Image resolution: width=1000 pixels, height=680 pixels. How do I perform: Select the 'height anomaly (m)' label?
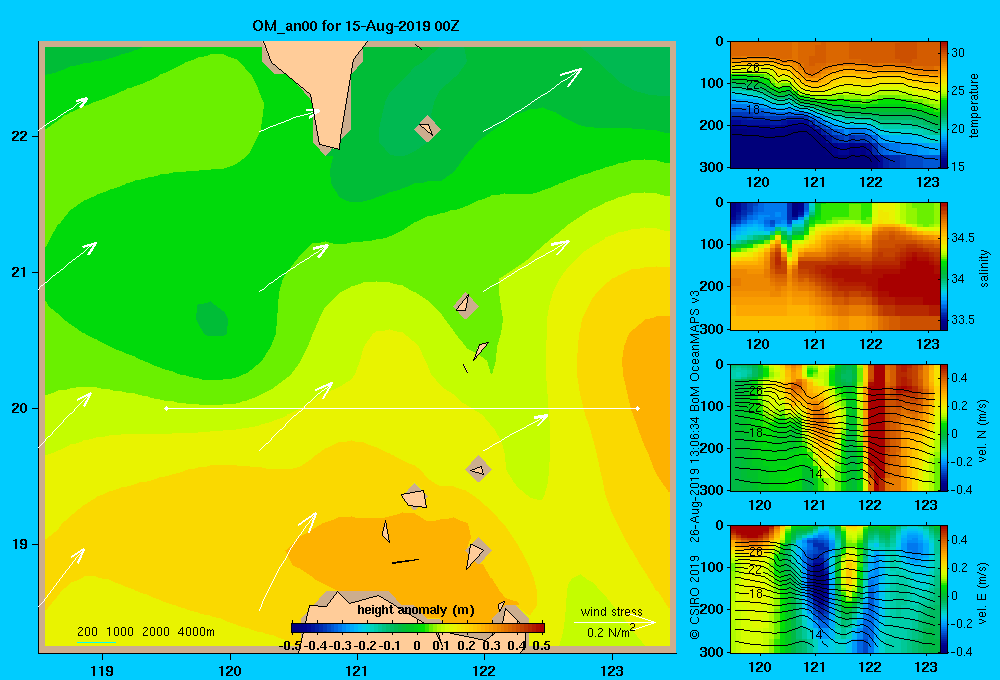[x=416, y=610]
